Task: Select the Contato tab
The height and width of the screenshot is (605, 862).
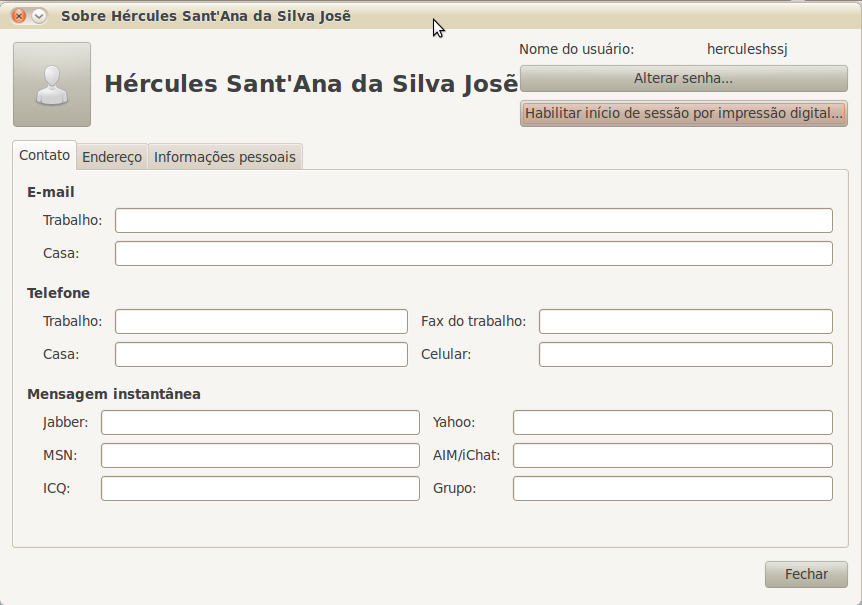Action: [x=45, y=155]
